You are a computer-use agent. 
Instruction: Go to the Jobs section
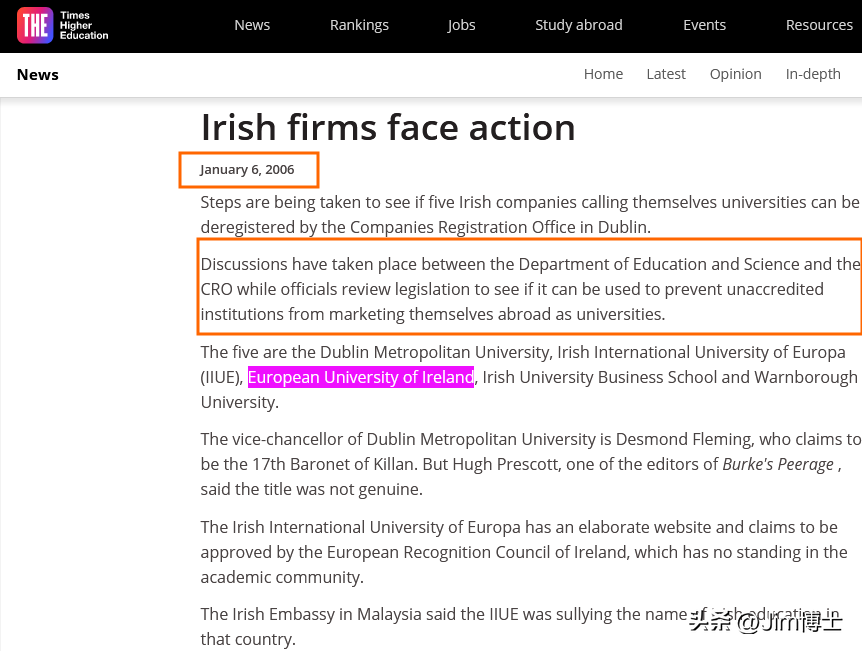(x=461, y=25)
